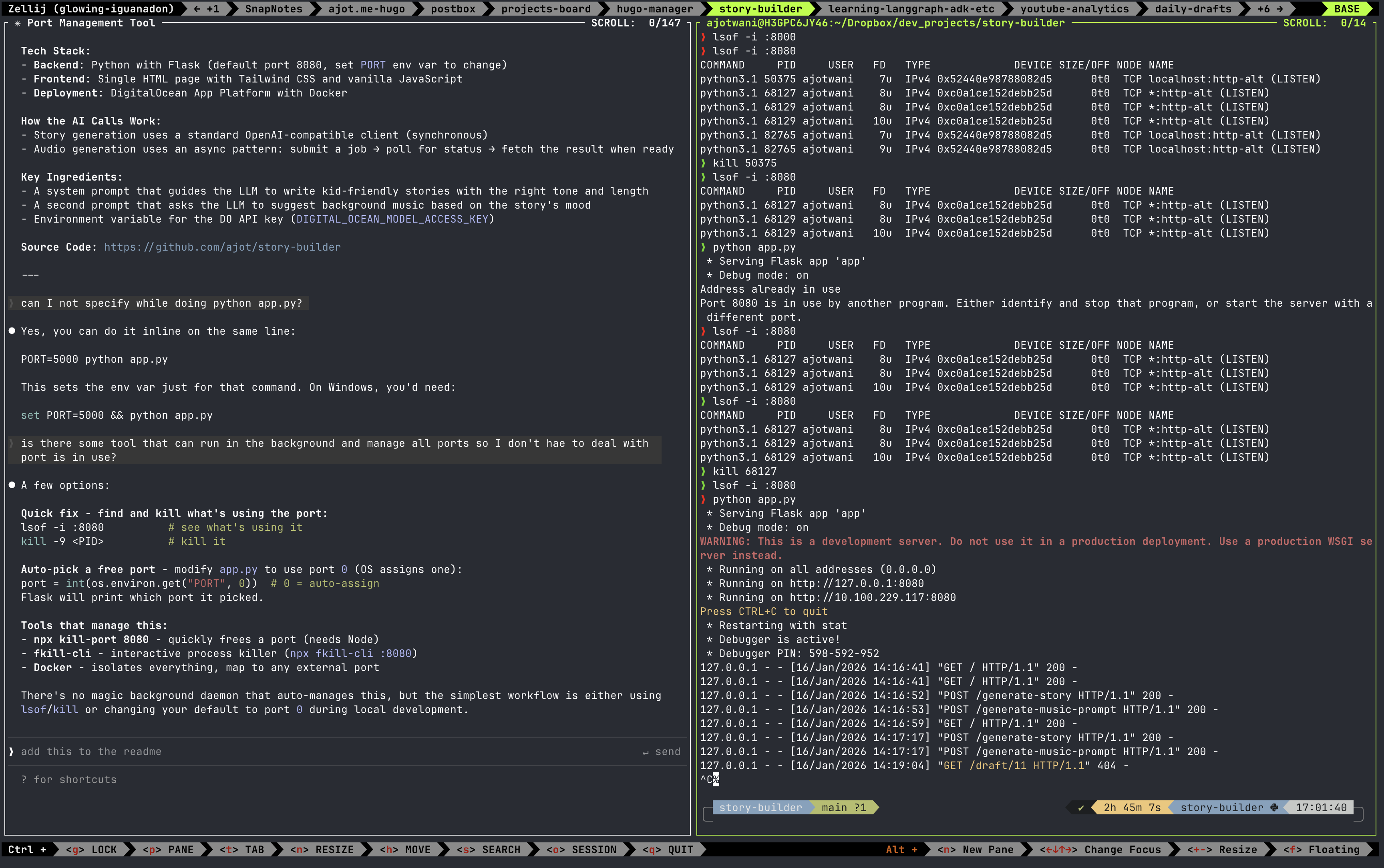
Task: Expand the left +1 hidden tabs indicator
Action: point(207,9)
